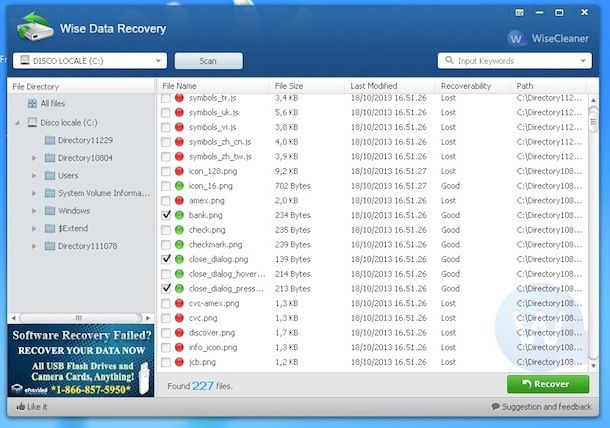Image resolution: width=610 pixels, height=428 pixels.
Task: Open the settings menu icon in title bar
Action: (x=519, y=12)
